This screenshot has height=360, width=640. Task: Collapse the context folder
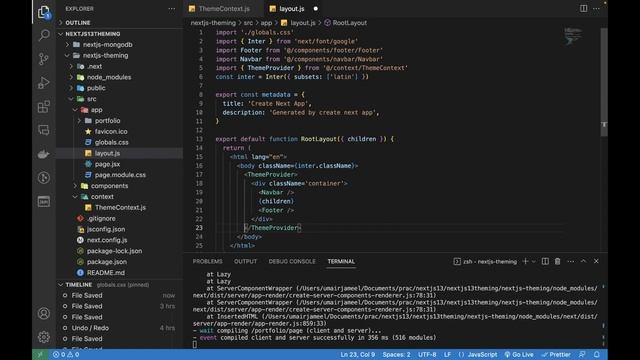pyautogui.click(x=102, y=196)
